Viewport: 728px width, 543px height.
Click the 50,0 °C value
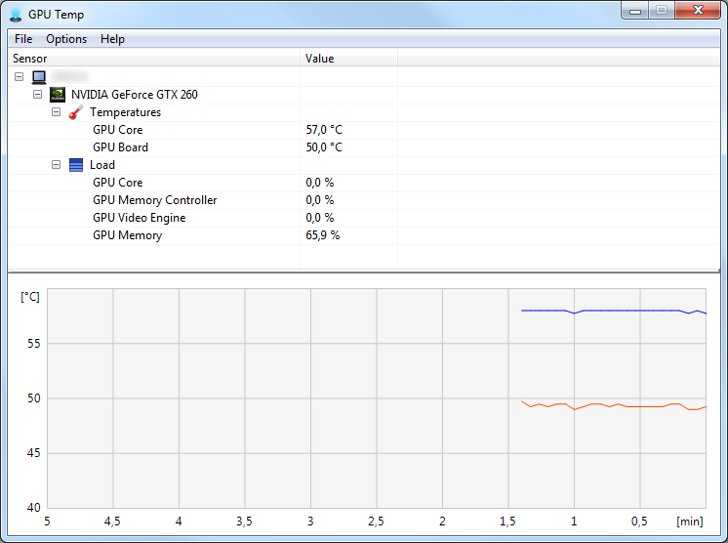[324, 148]
